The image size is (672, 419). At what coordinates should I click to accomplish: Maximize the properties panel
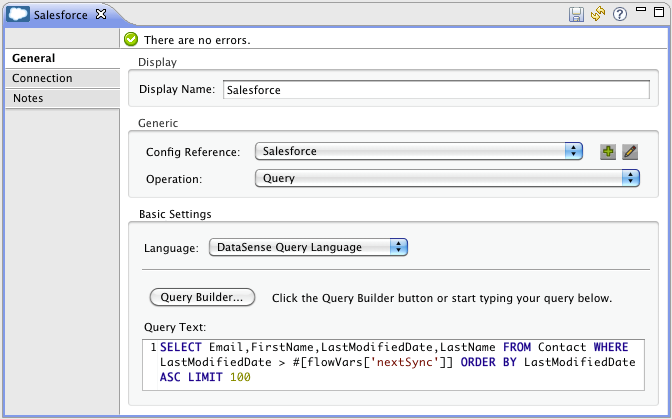[x=657, y=13]
